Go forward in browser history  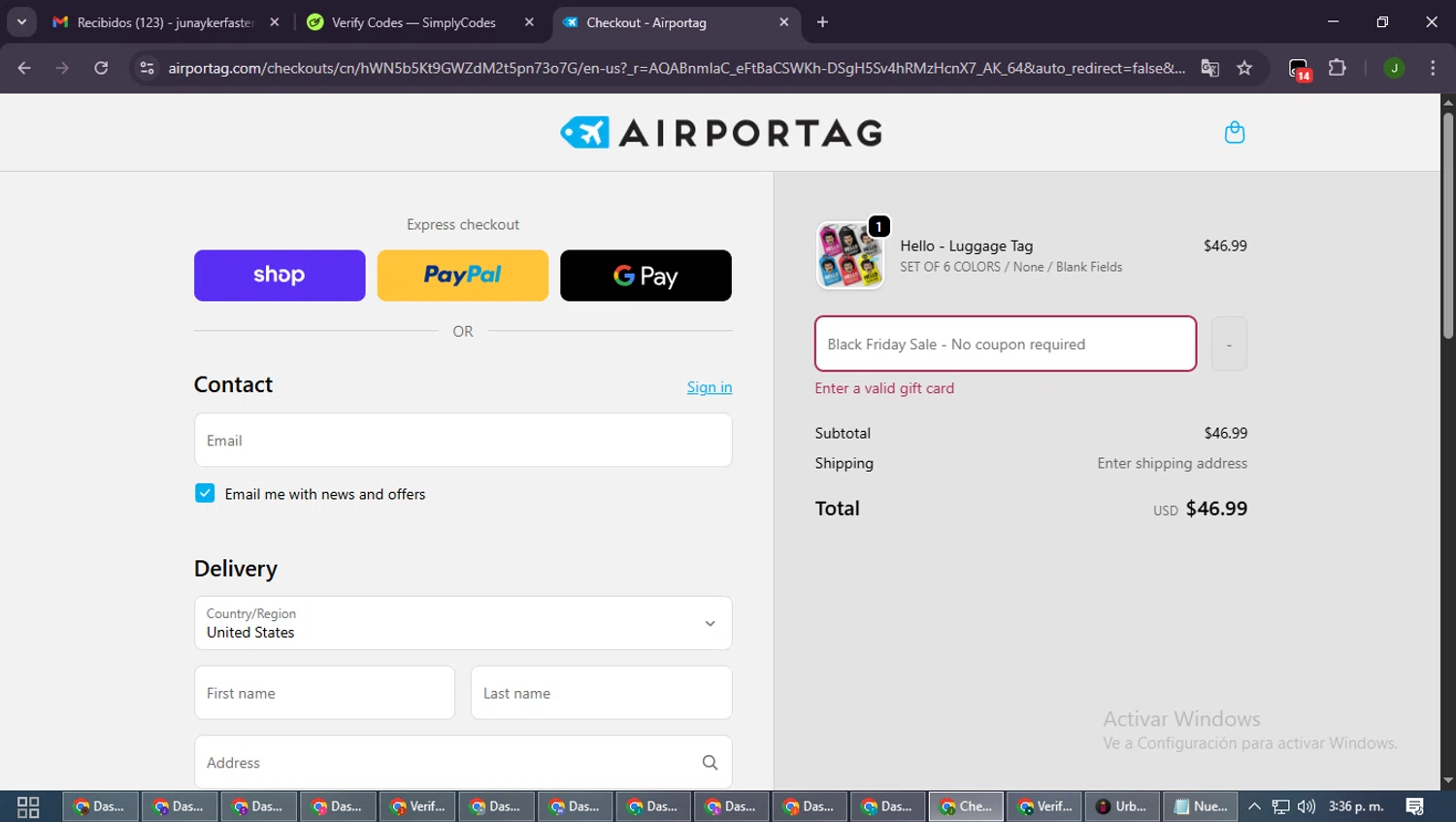point(62,68)
